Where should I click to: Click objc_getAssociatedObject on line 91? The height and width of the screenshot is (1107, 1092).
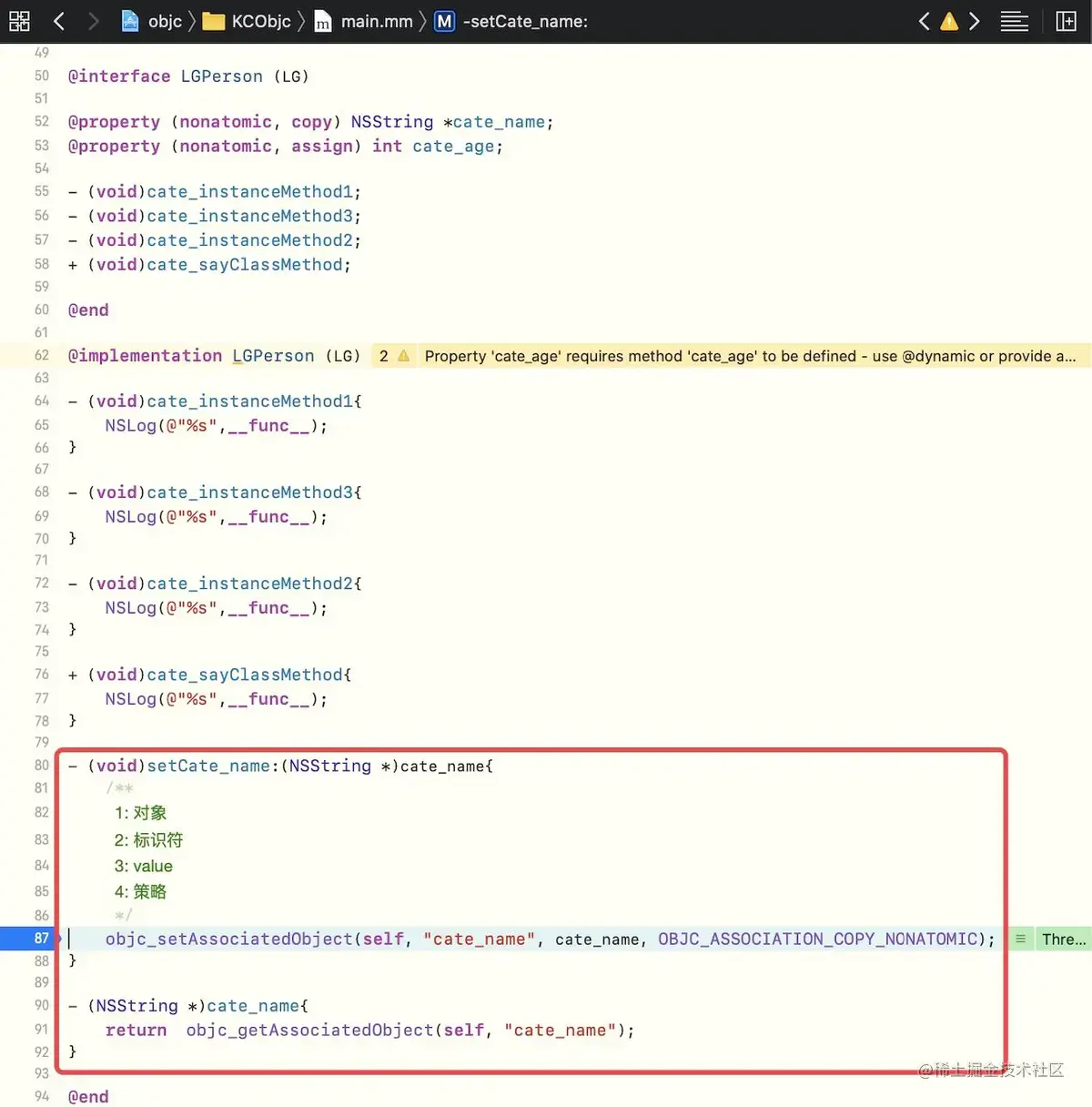point(309,1031)
